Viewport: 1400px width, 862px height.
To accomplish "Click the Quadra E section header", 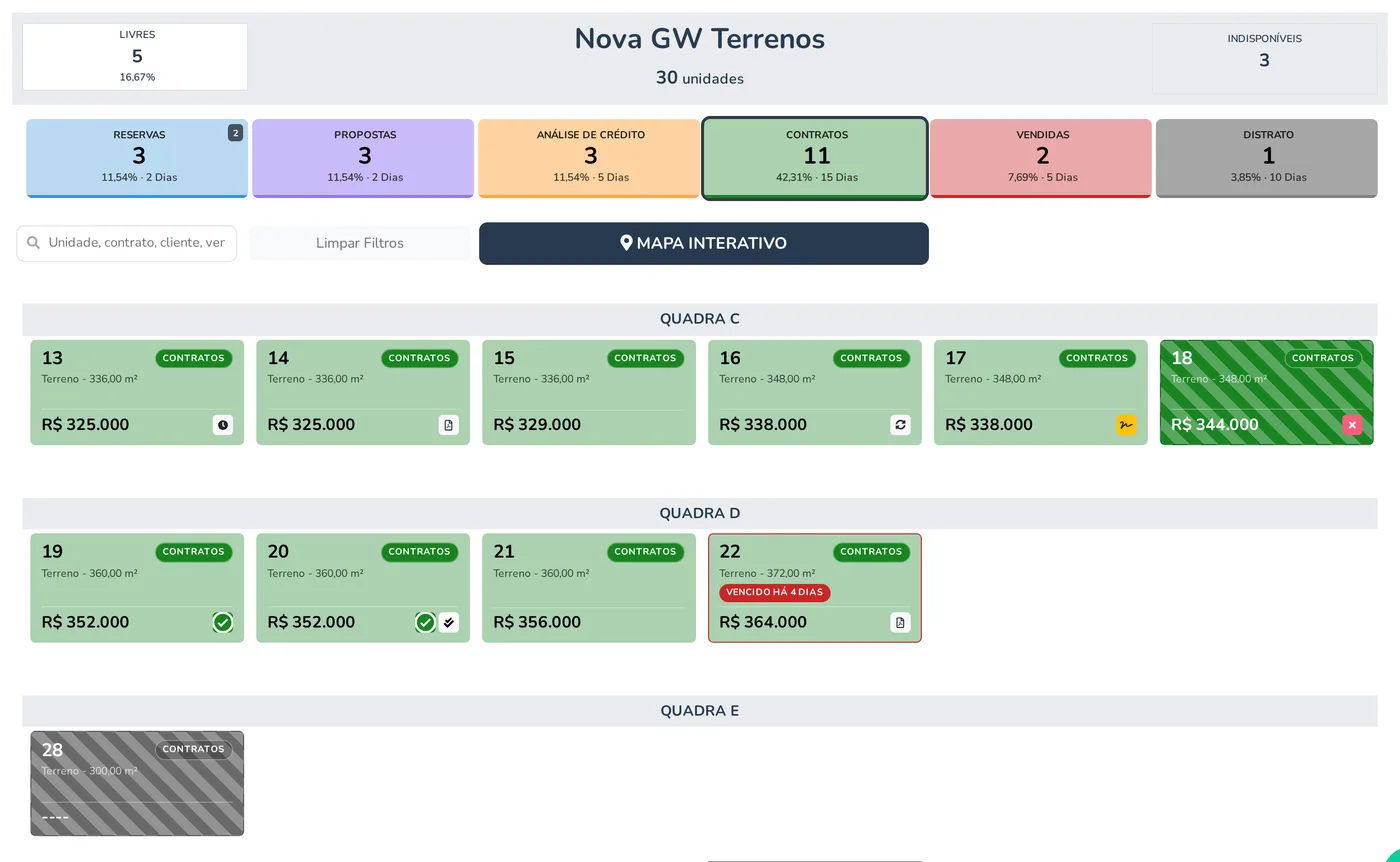I will pyautogui.click(x=700, y=711).
